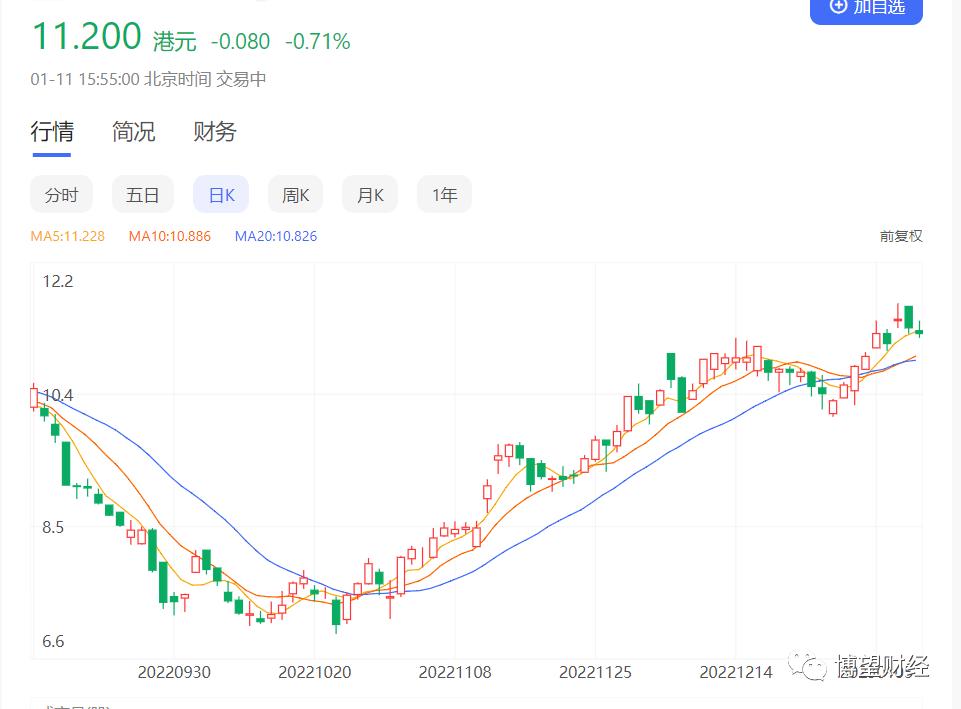Select the 1年 chart period
Viewport: 961px width, 709px height.
point(444,195)
